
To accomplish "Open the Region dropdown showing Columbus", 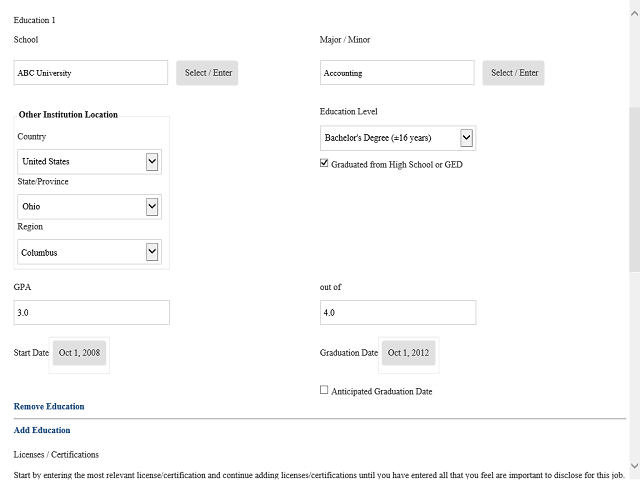I will click(x=89, y=252).
